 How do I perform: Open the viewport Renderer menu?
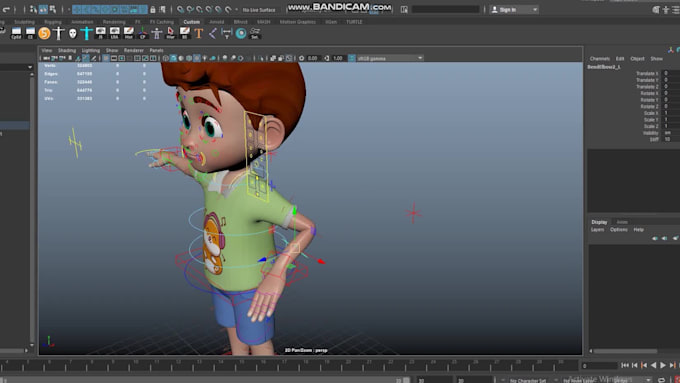[134, 50]
